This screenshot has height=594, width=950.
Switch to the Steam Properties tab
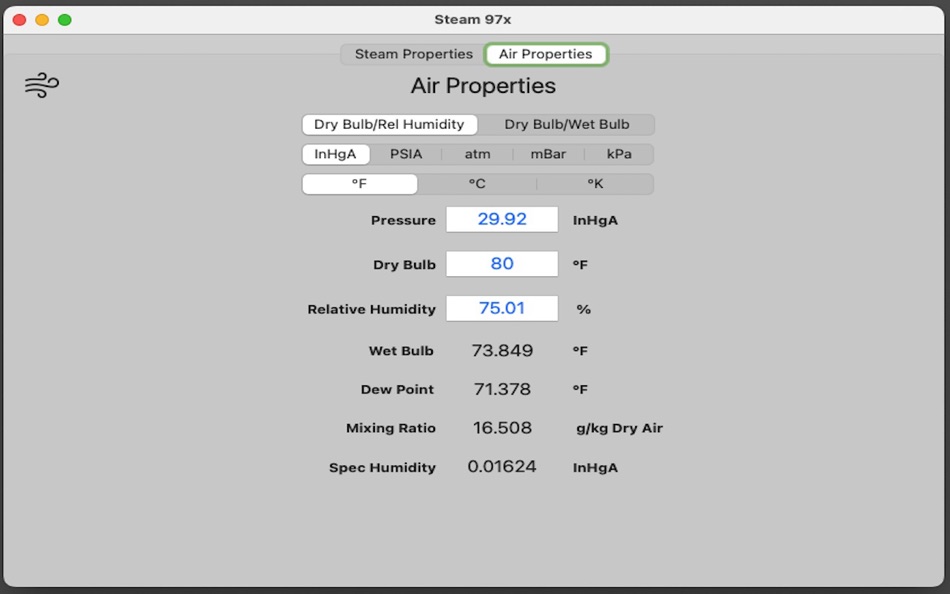(x=413, y=54)
